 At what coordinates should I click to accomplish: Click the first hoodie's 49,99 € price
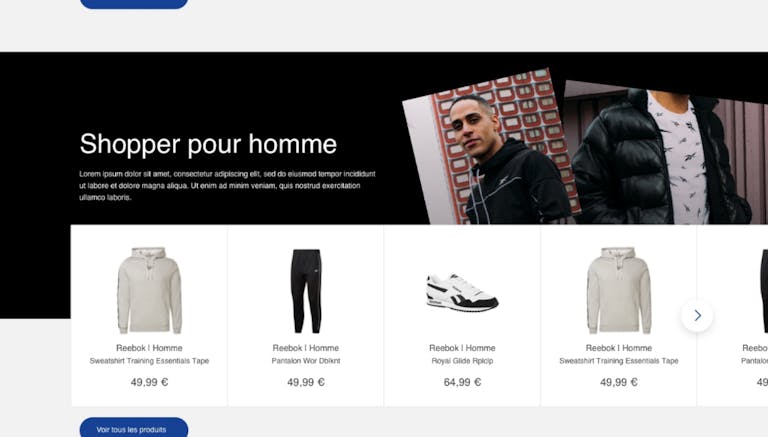pyautogui.click(x=149, y=382)
